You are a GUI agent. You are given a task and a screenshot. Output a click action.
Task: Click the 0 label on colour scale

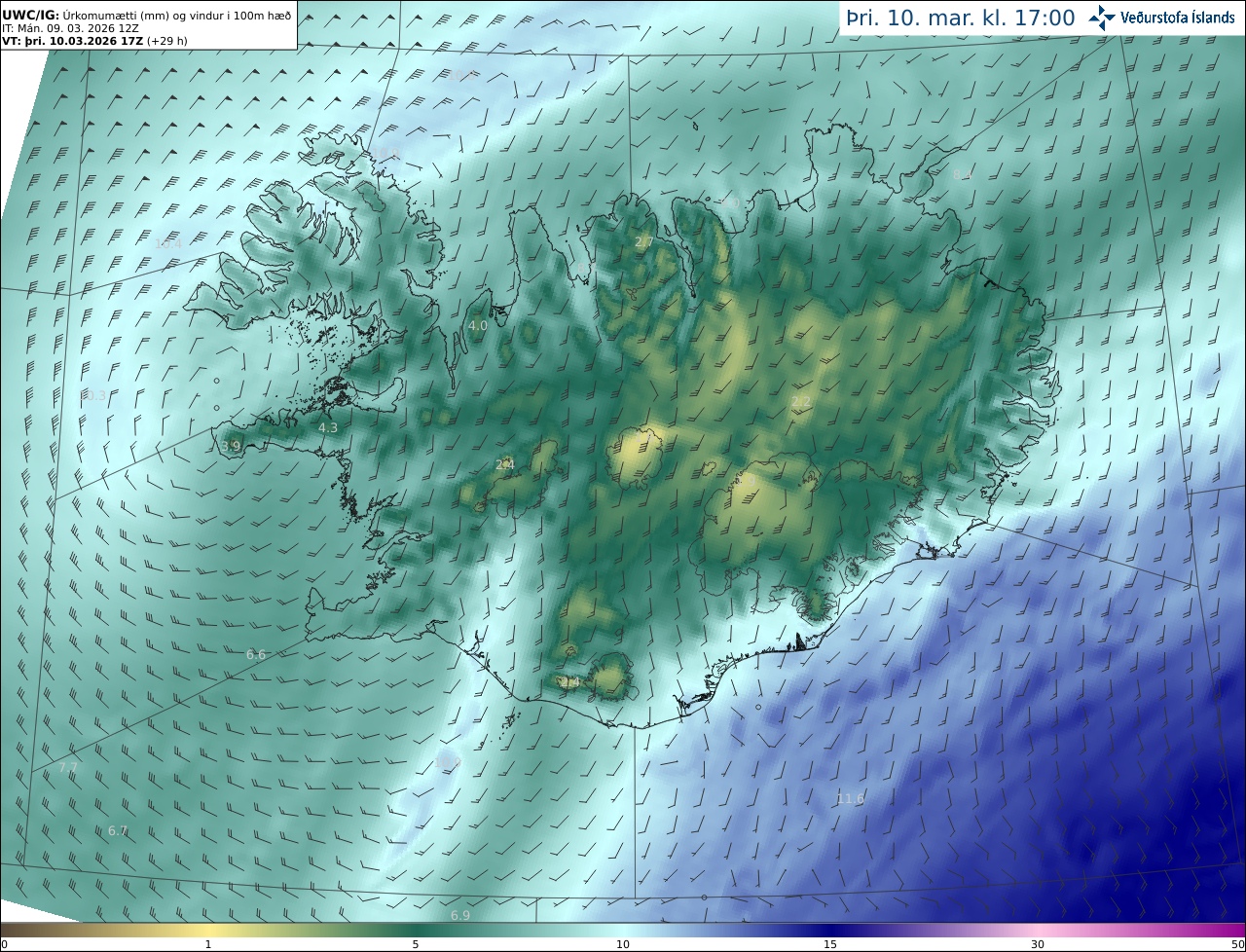pyautogui.click(x=4, y=944)
